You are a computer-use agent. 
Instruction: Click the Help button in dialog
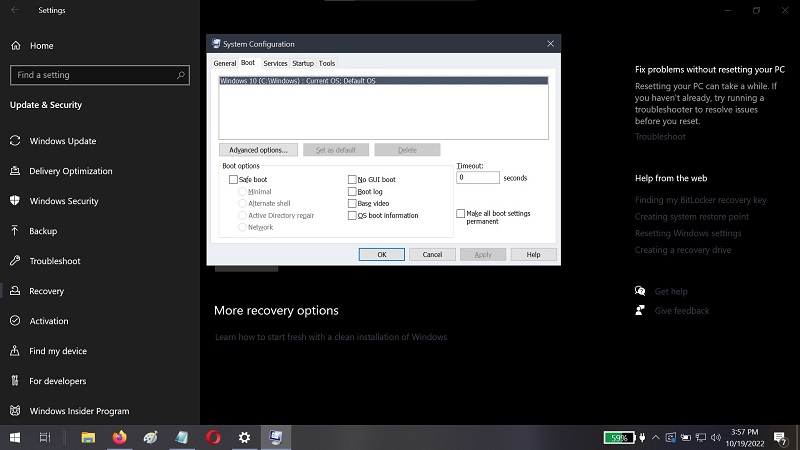point(533,255)
